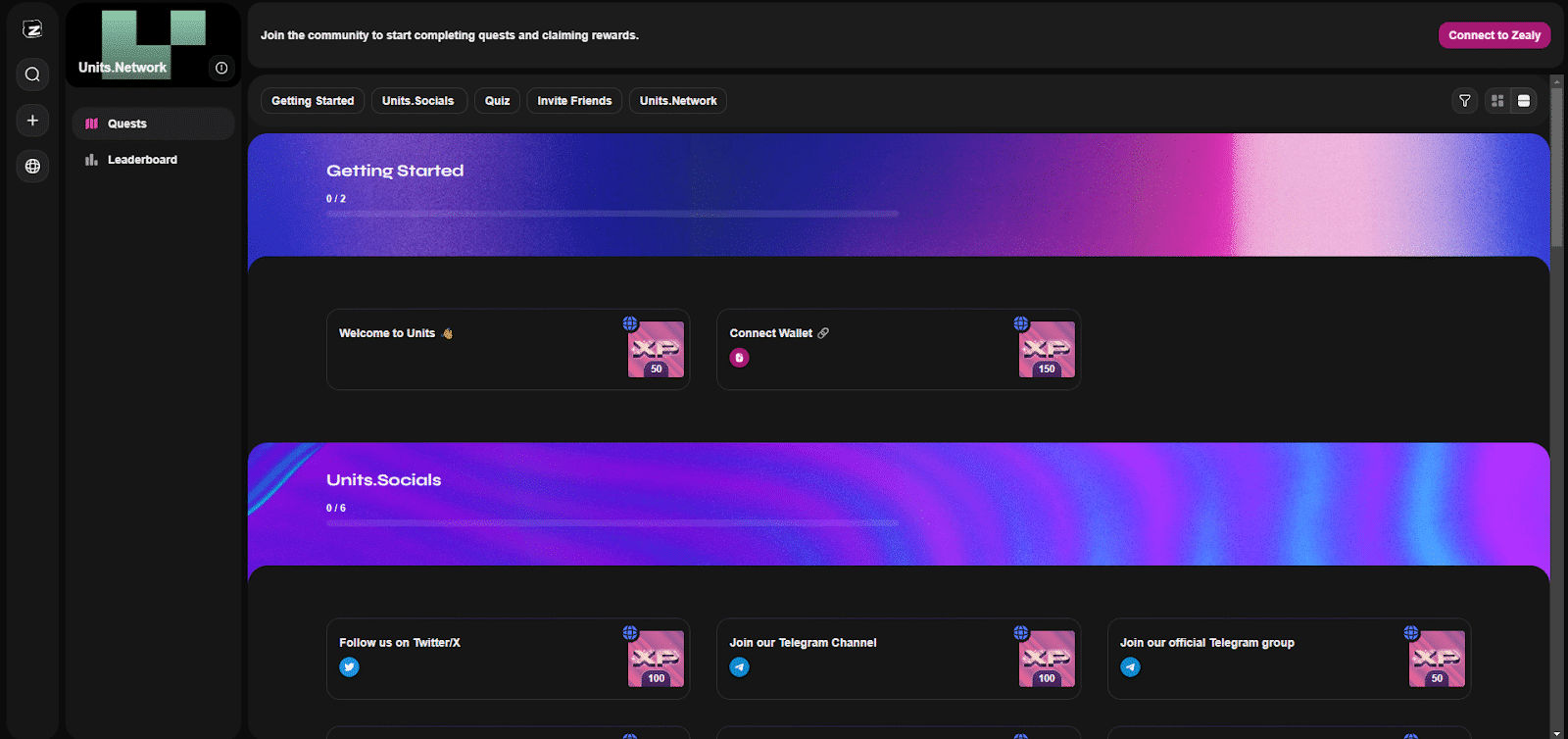
Task: Click the 0 / 2 progress count text
Action: tap(336, 199)
